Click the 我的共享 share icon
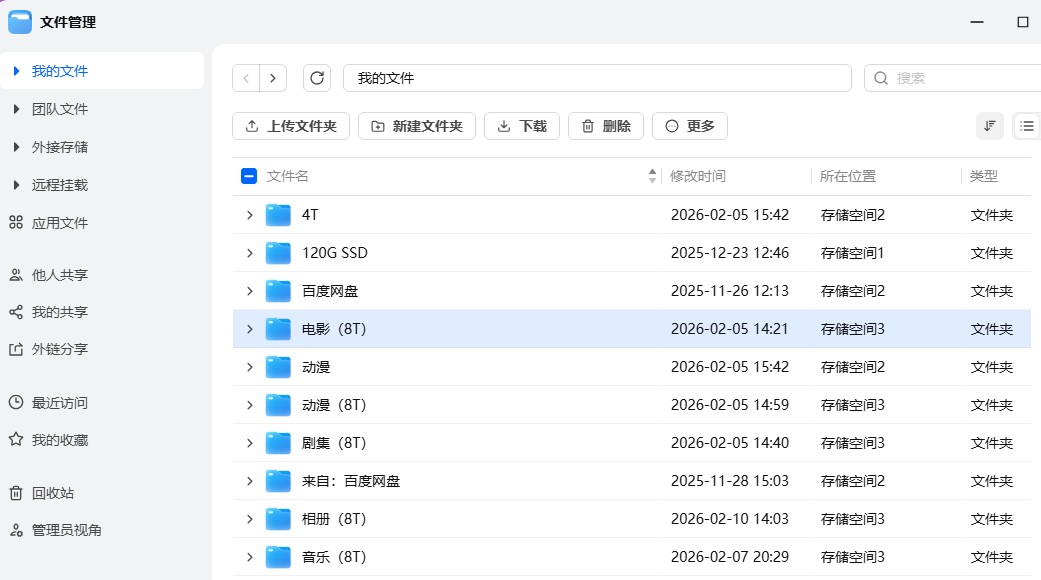The height and width of the screenshot is (580, 1041). 16,312
